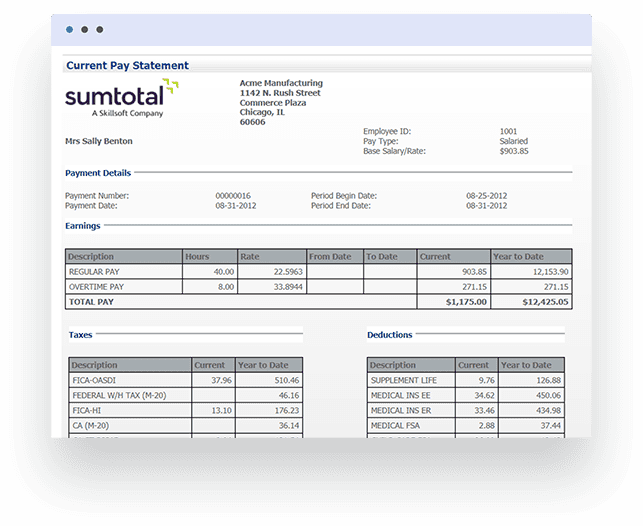Click the Commerce Plaza address line
The width and height of the screenshot is (643, 526).
tap(273, 102)
